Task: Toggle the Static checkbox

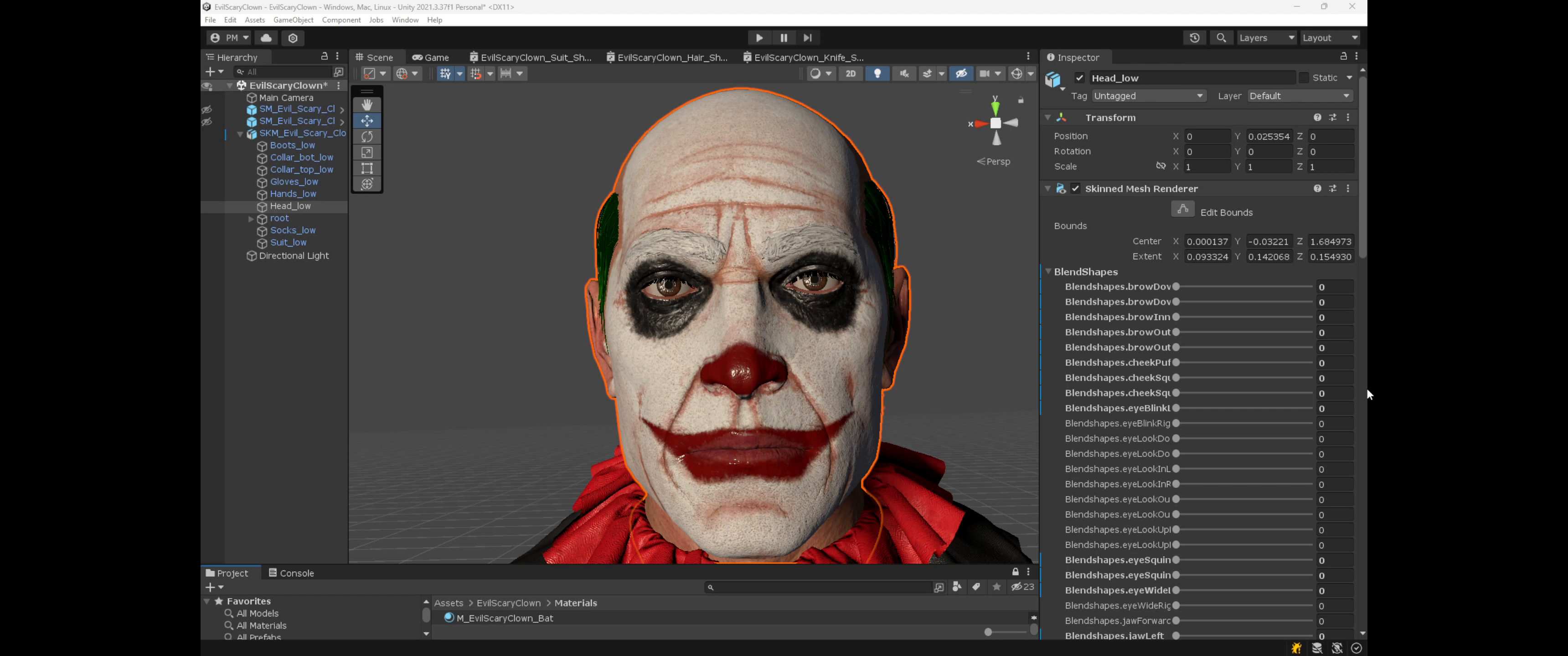Action: [1303, 78]
